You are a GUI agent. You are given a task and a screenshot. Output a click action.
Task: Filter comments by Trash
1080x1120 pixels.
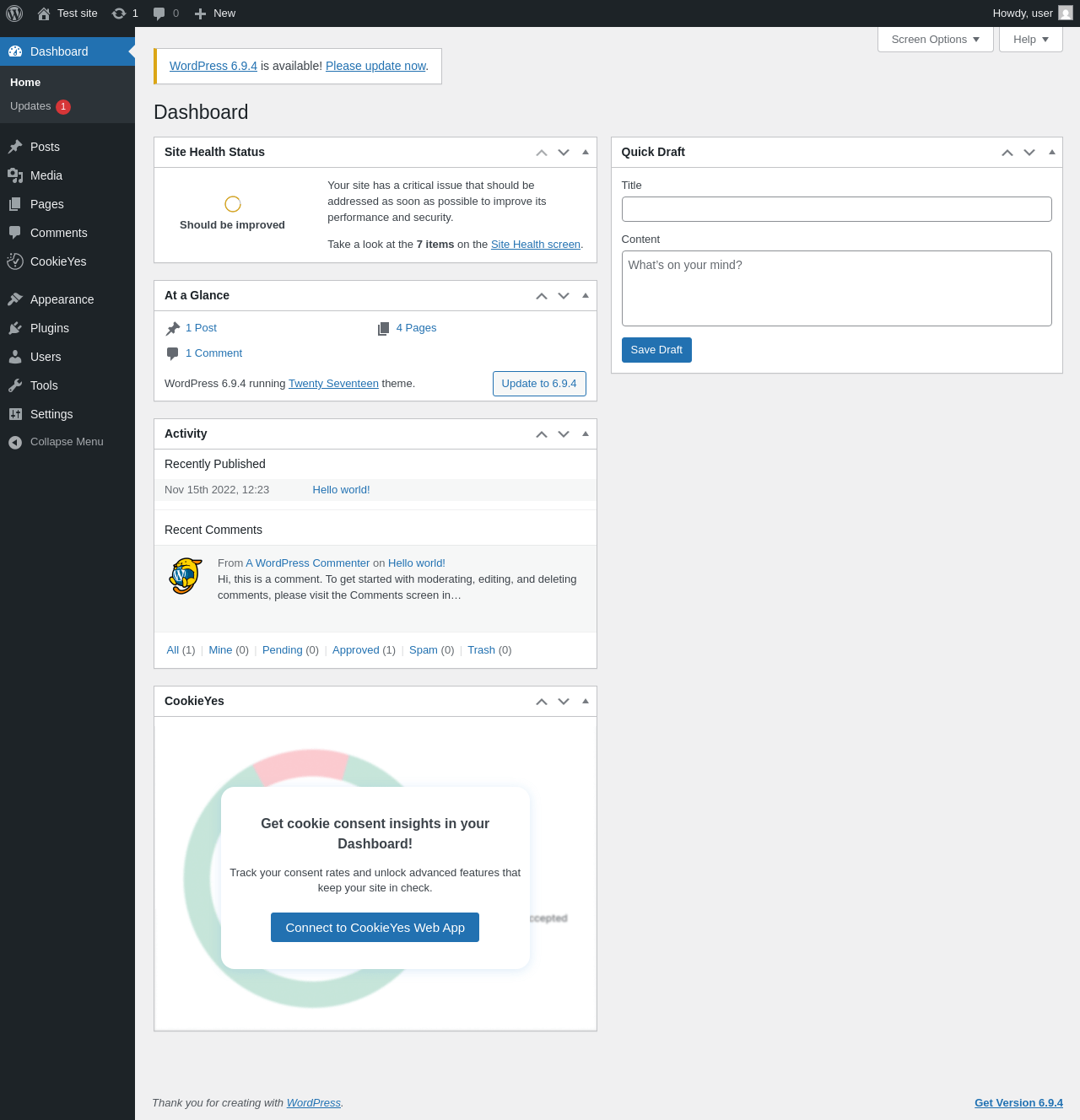pos(481,650)
